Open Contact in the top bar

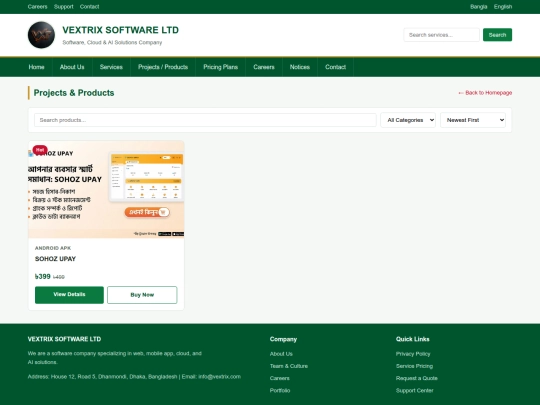[x=89, y=7]
